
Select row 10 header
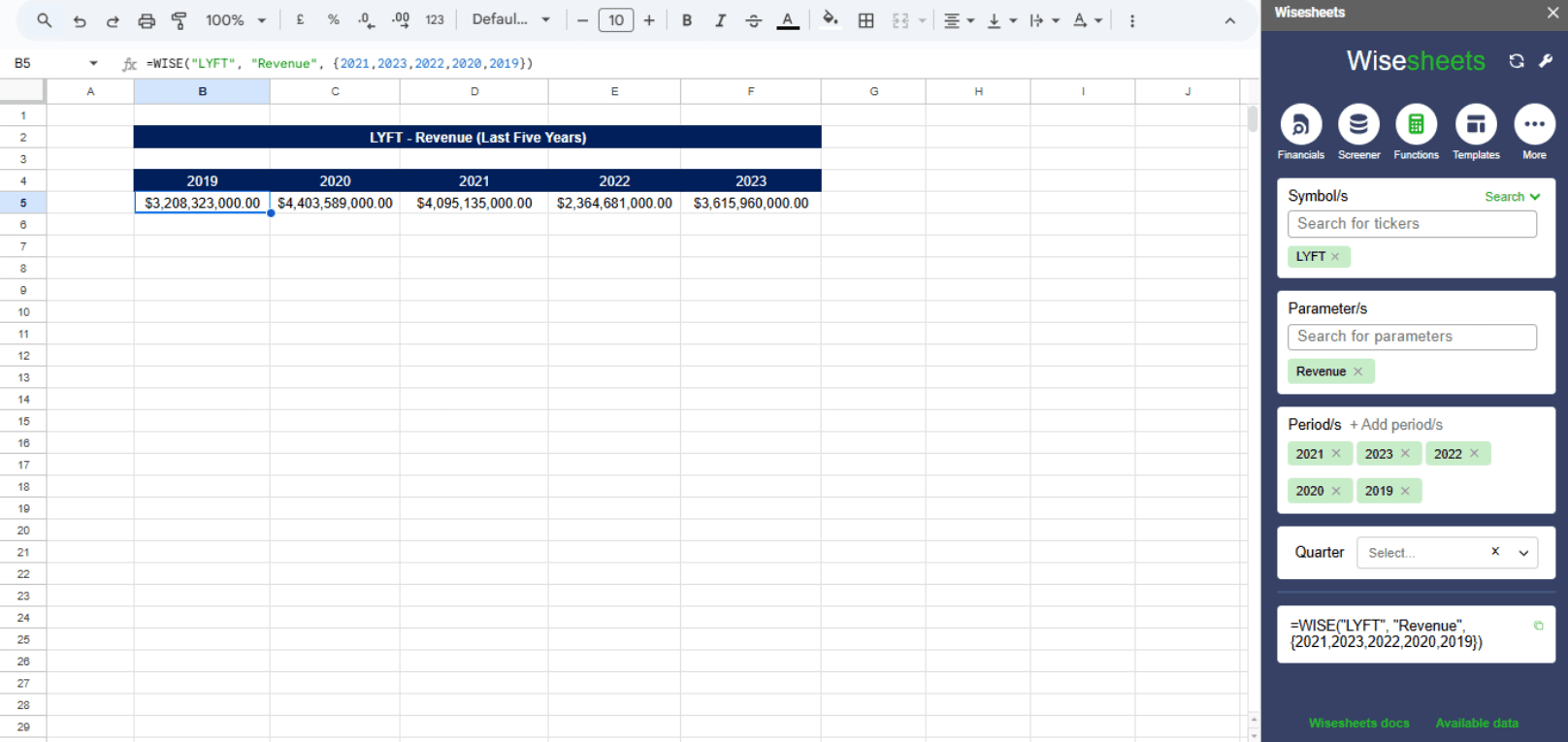point(23,312)
